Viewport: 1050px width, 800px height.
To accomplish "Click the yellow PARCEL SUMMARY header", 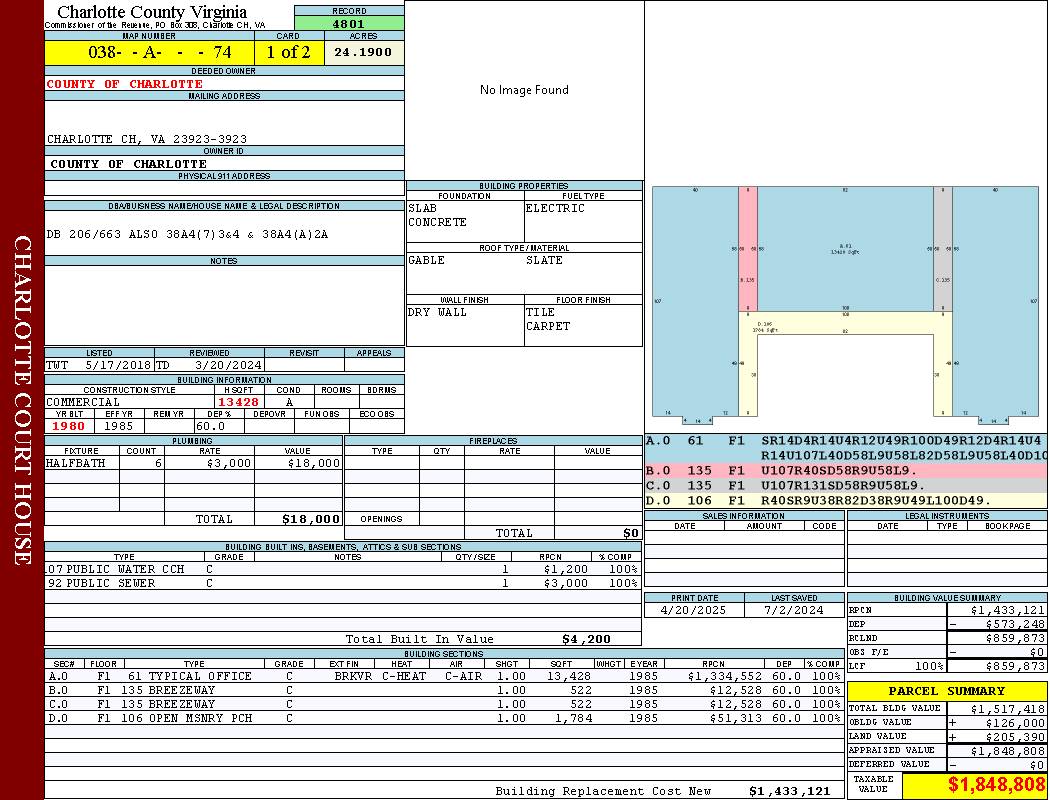I will (x=946, y=691).
